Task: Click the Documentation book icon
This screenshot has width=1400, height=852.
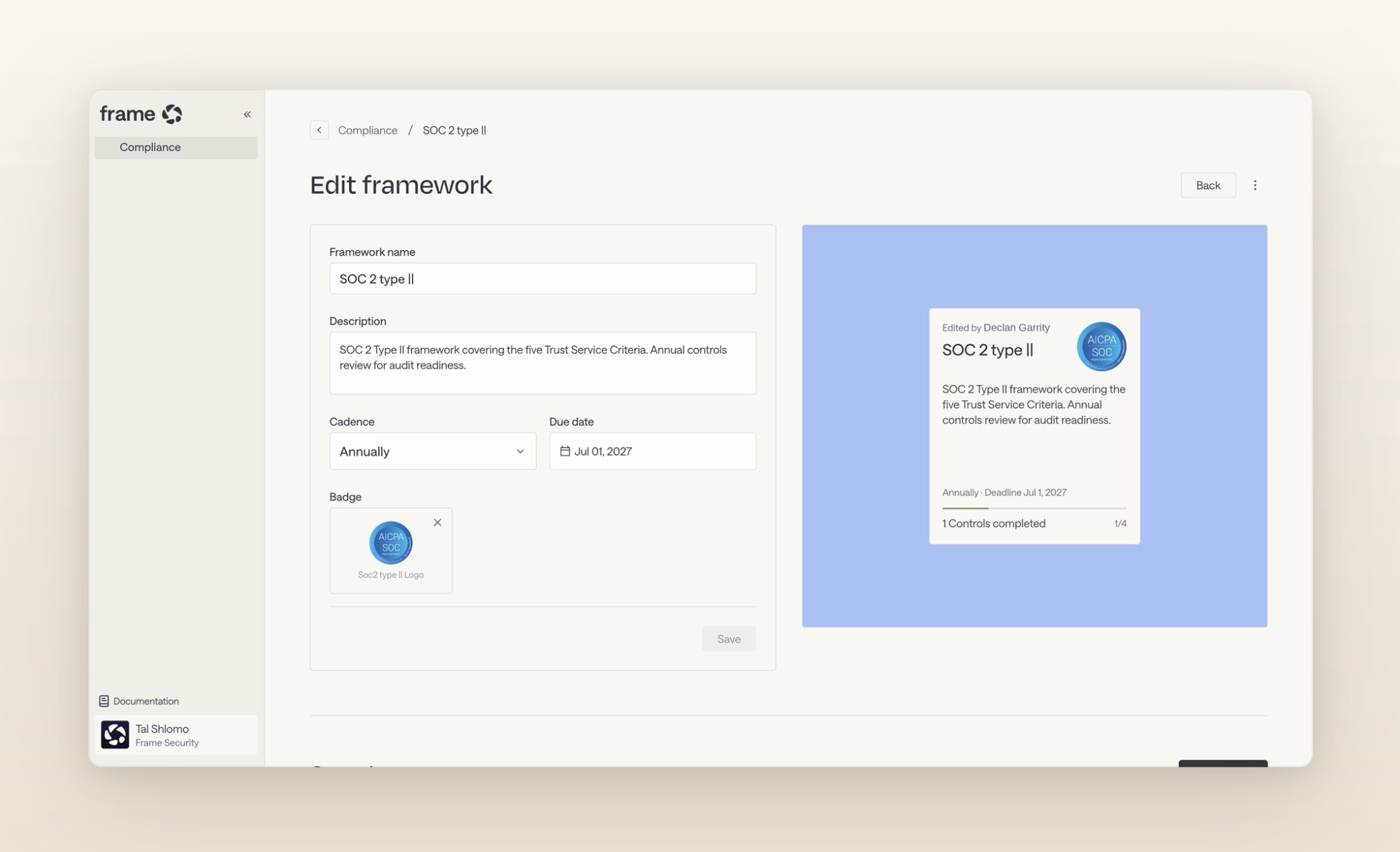Action: point(104,701)
